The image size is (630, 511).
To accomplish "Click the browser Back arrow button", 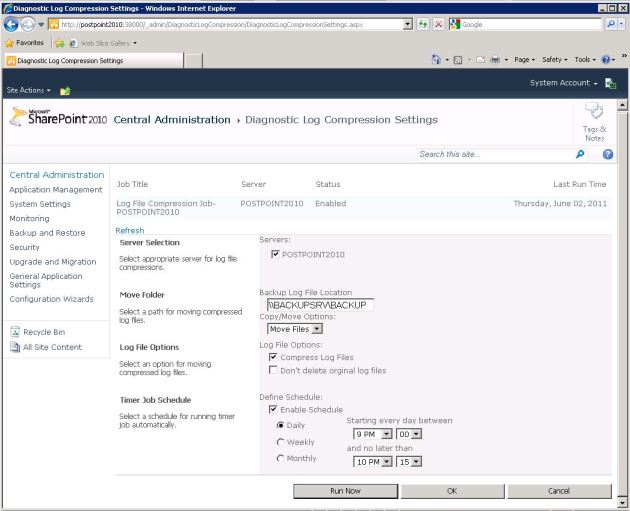I will tap(12, 23).
